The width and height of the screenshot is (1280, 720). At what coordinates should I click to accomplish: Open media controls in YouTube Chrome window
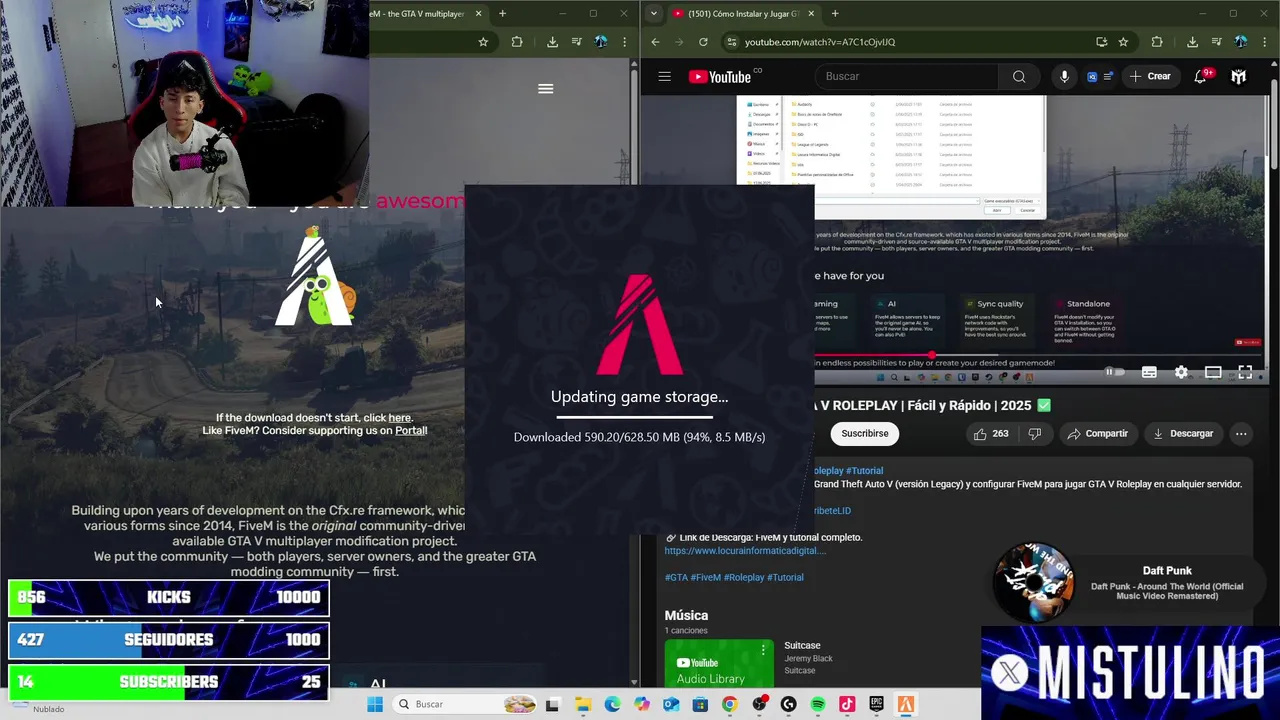pyautogui.click(x=1216, y=42)
